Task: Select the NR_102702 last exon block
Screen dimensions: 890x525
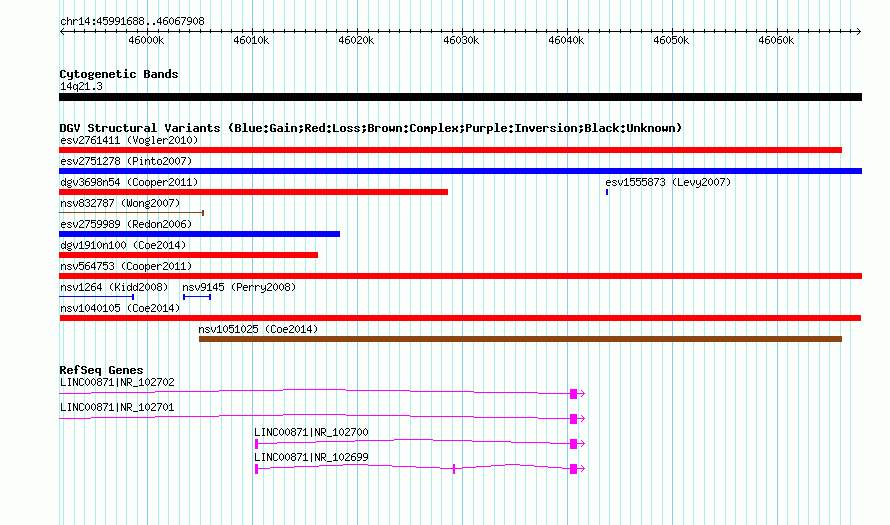Action: [573, 394]
